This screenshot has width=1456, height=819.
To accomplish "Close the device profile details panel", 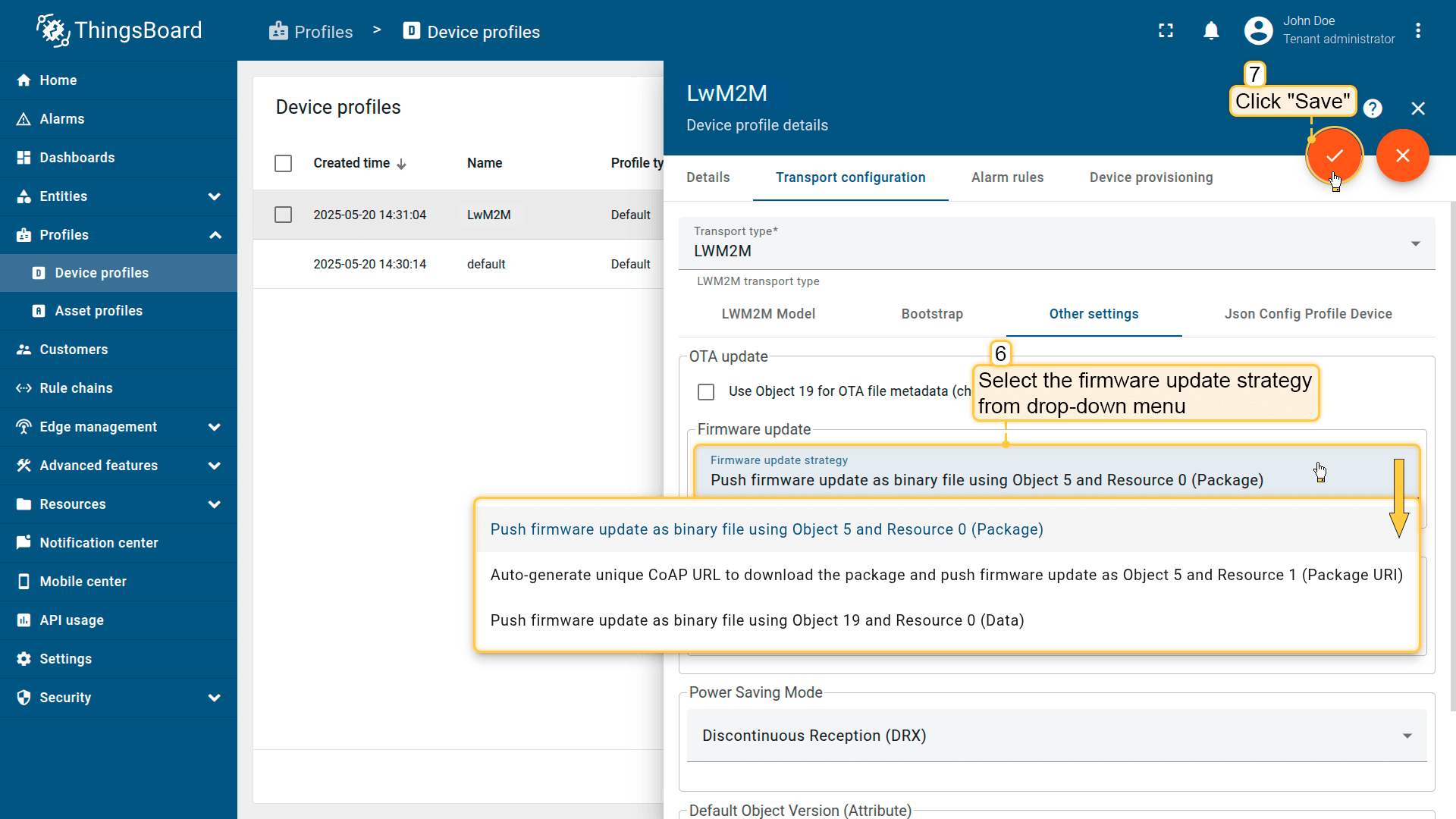I will point(1417,108).
